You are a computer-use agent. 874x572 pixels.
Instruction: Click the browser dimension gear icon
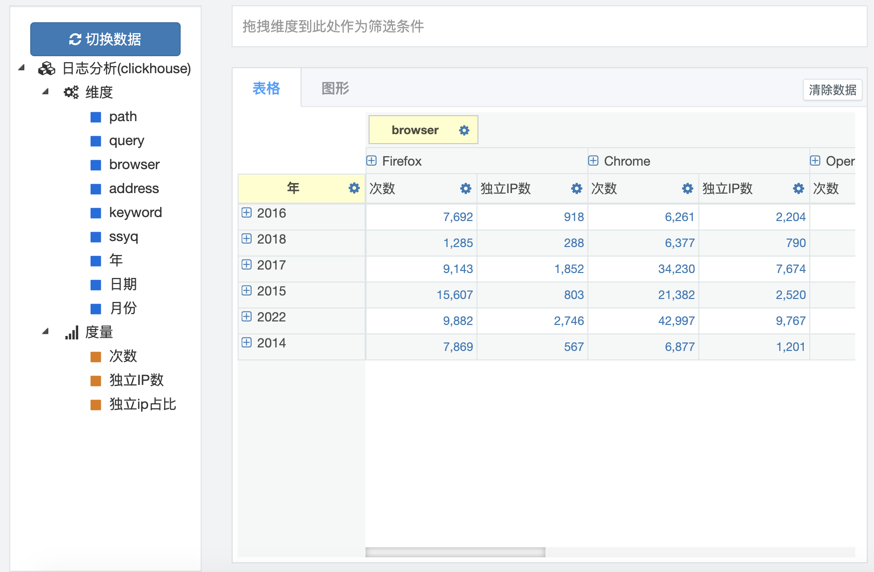(464, 130)
